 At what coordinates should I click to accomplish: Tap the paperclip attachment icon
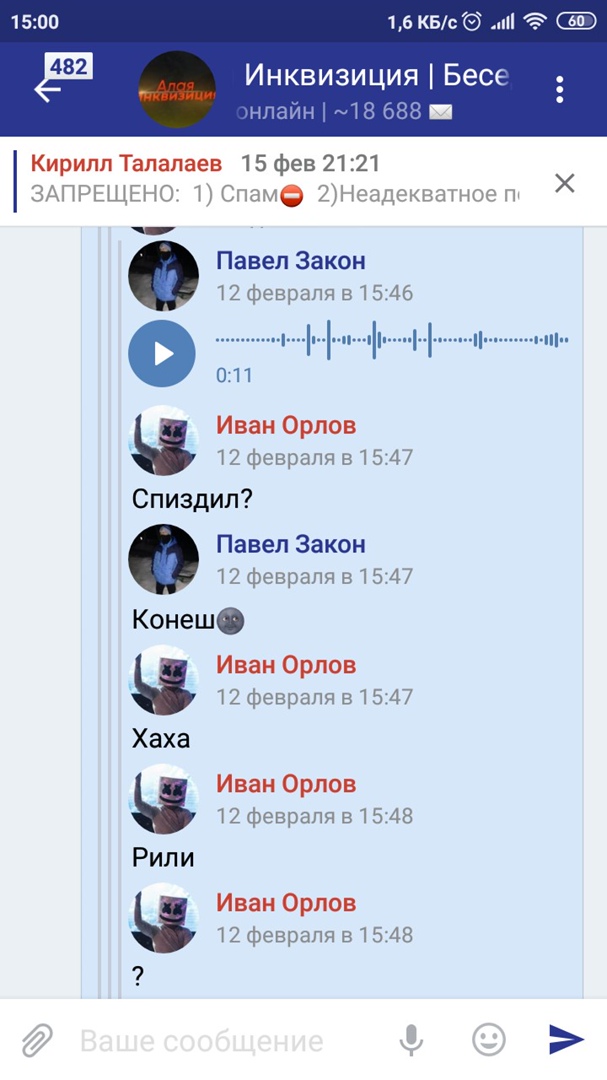[37, 1039]
